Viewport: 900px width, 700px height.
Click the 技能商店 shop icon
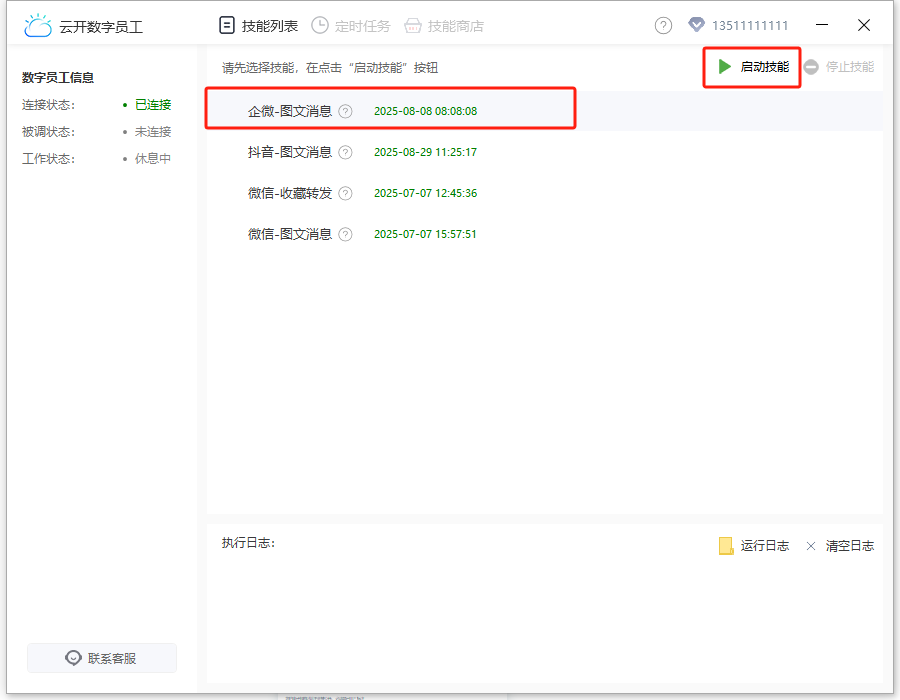point(413,26)
